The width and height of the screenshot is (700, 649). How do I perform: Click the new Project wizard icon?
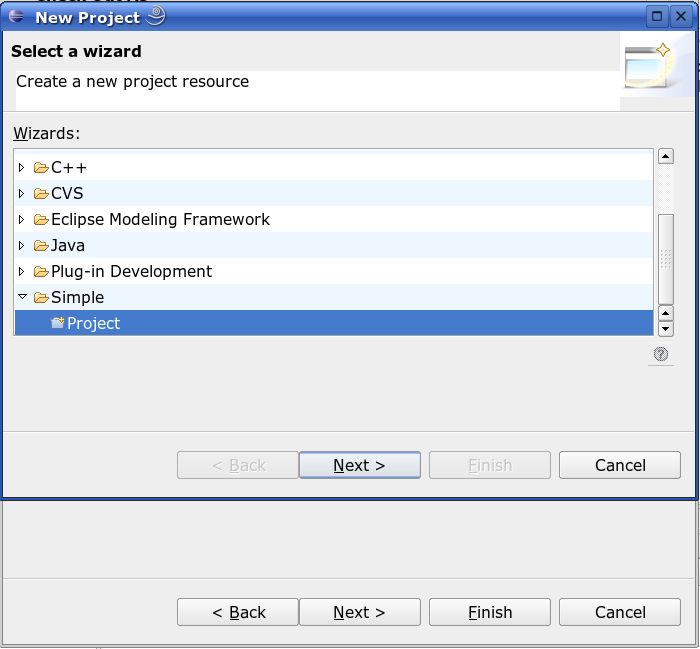coord(58,323)
